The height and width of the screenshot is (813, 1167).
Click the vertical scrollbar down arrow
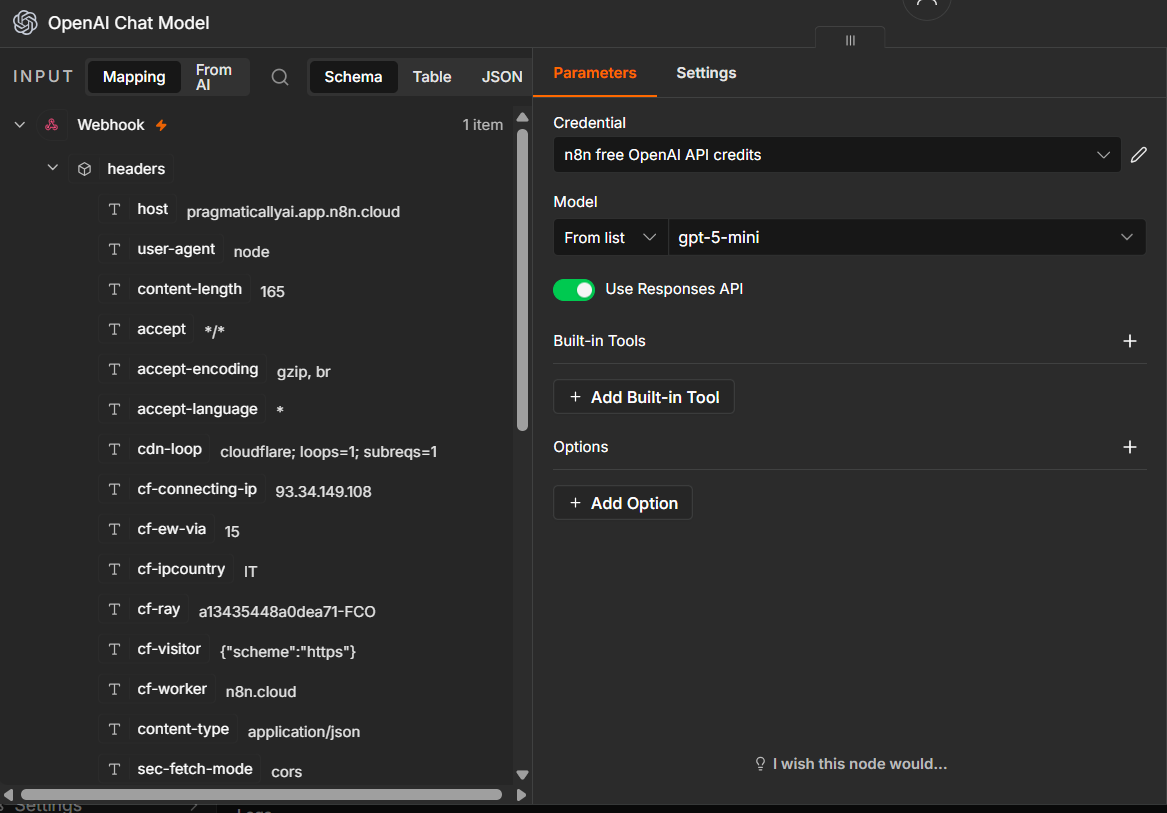click(x=522, y=775)
